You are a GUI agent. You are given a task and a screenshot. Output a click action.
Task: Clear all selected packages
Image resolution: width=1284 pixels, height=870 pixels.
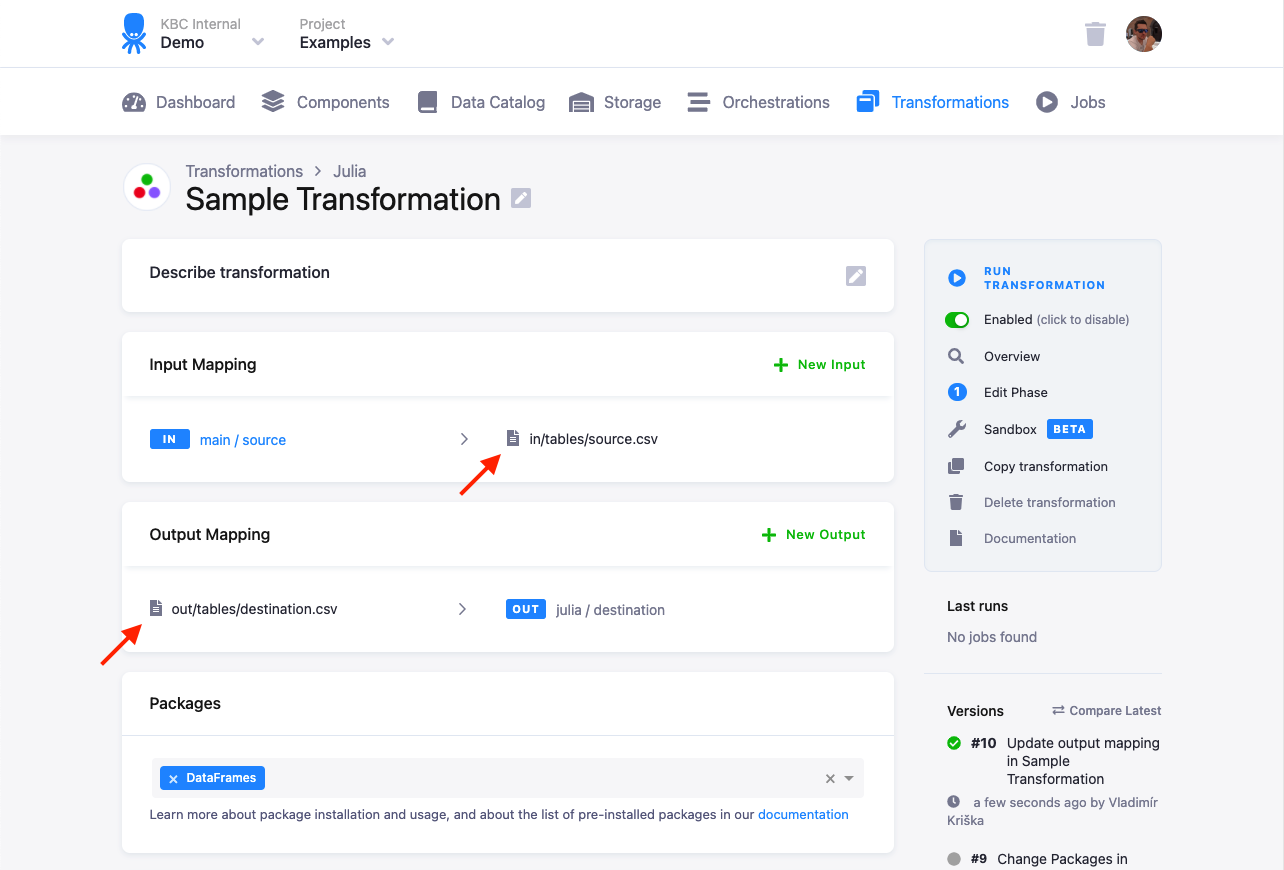(x=830, y=778)
